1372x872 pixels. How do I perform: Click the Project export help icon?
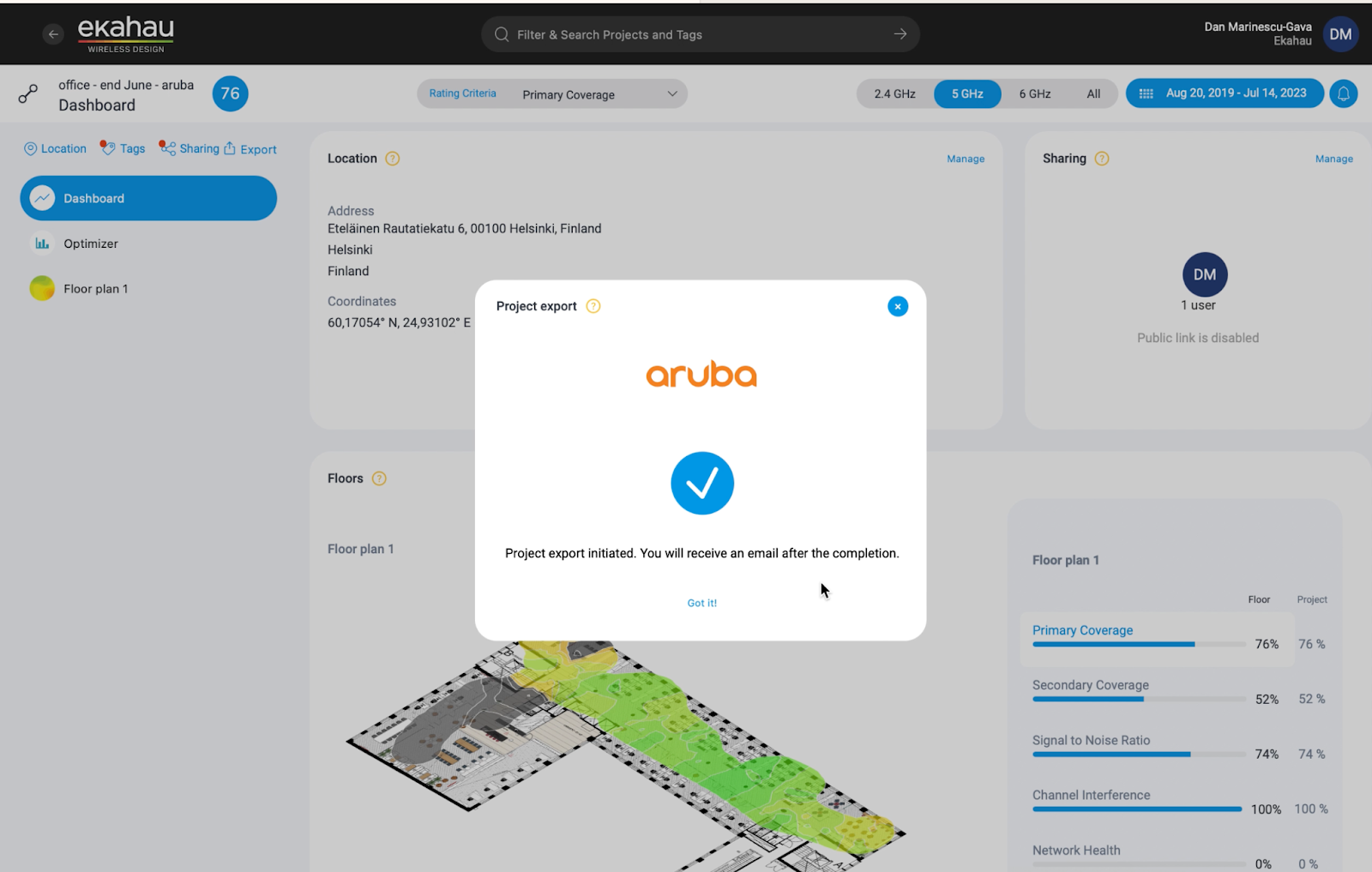click(x=593, y=306)
